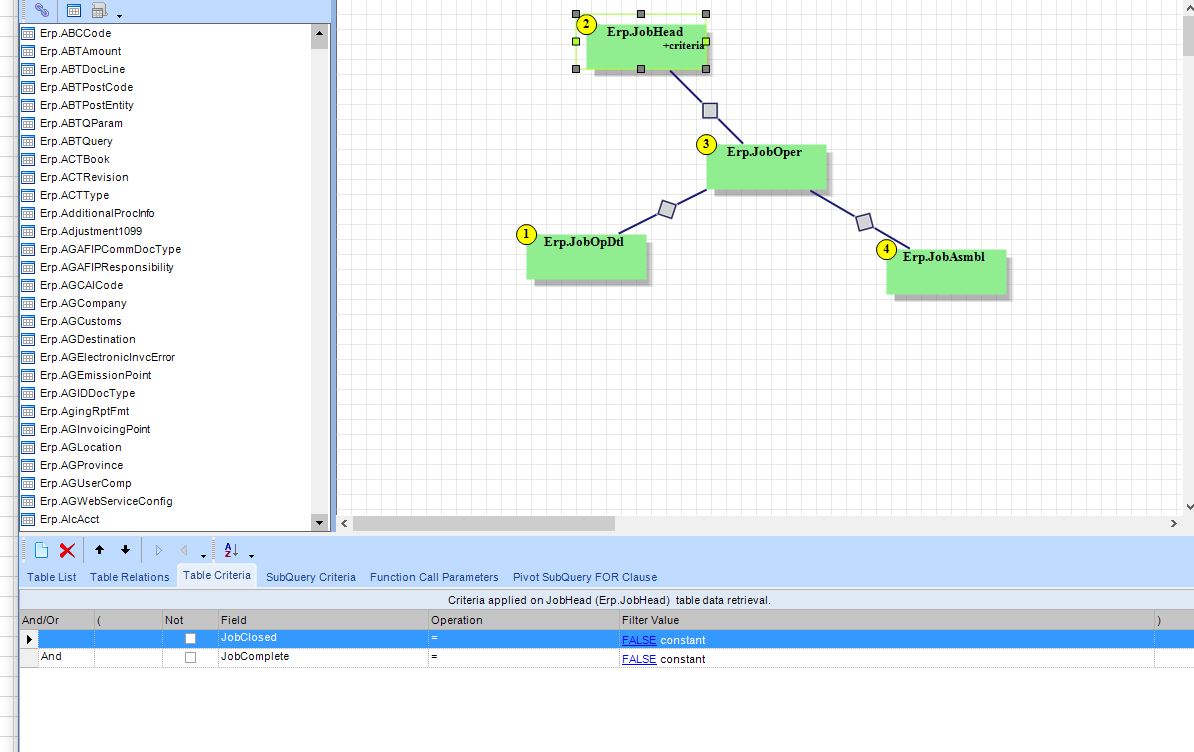Open Pivot SubQuery FOR Clause tab

(x=585, y=577)
